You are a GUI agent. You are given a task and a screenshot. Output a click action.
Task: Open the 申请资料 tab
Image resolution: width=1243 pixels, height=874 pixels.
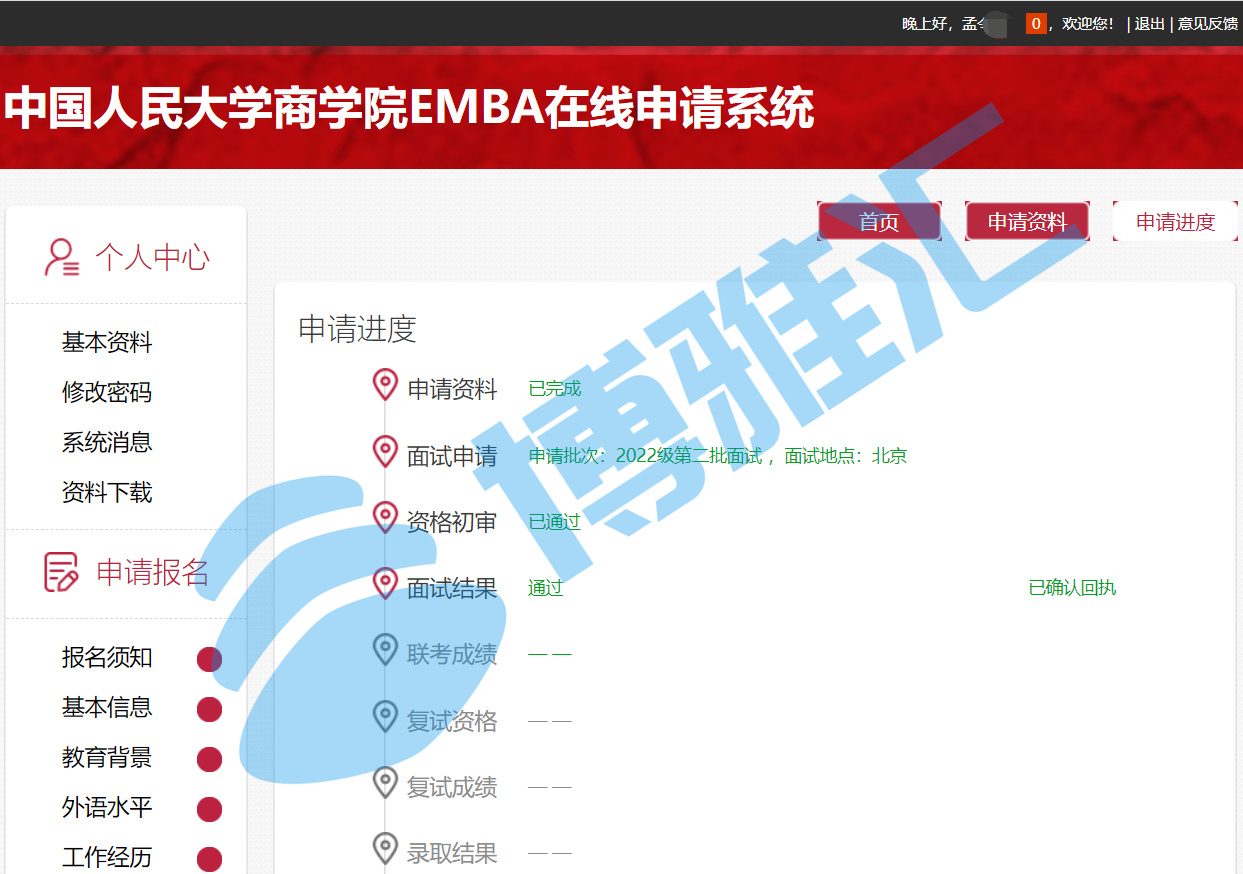click(1027, 221)
